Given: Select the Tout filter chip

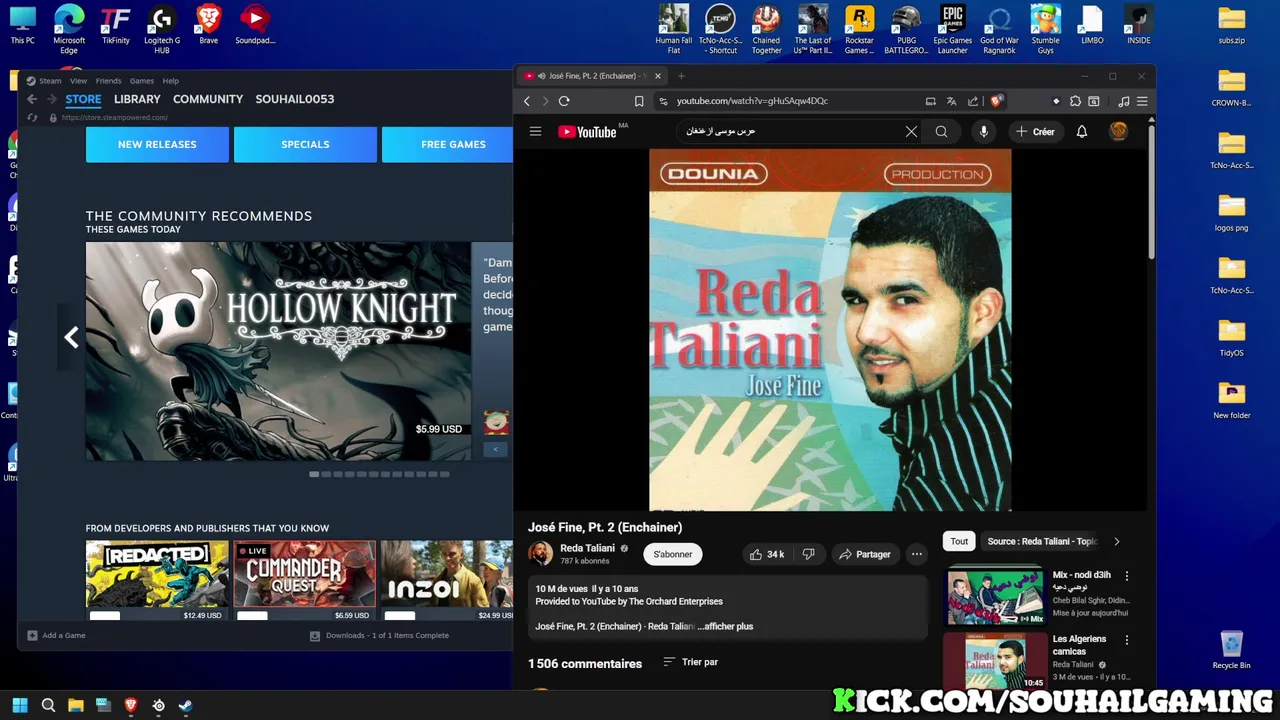Looking at the screenshot, I should (959, 541).
